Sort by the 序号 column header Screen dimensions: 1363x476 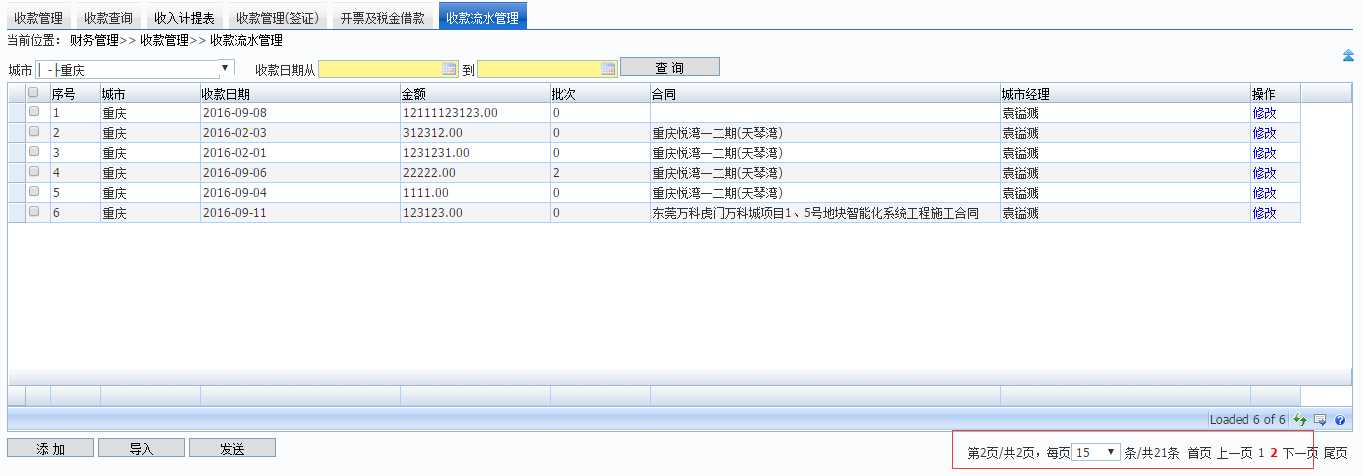click(x=75, y=93)
